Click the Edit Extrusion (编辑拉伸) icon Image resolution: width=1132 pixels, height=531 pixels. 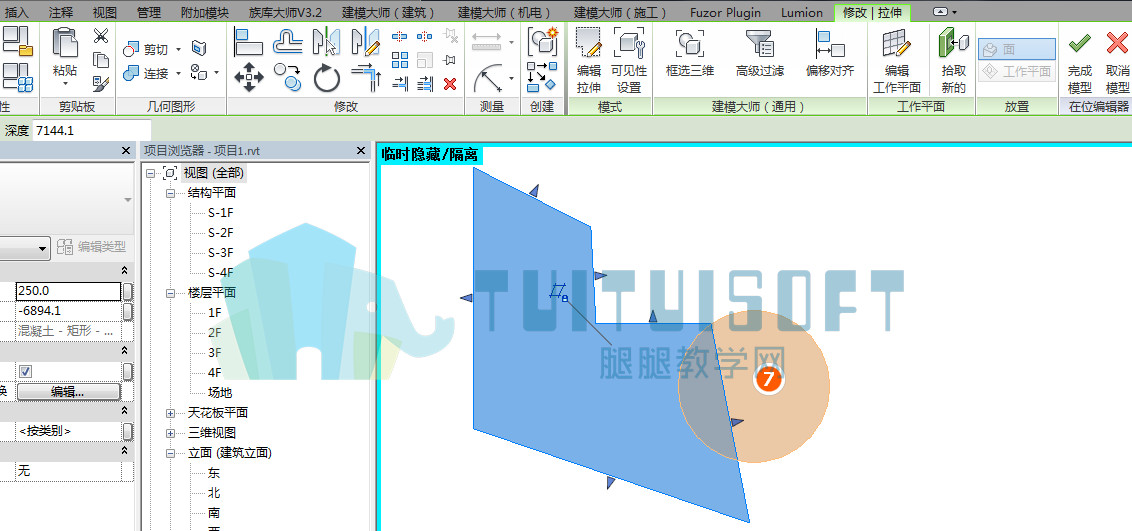point(588,43)
